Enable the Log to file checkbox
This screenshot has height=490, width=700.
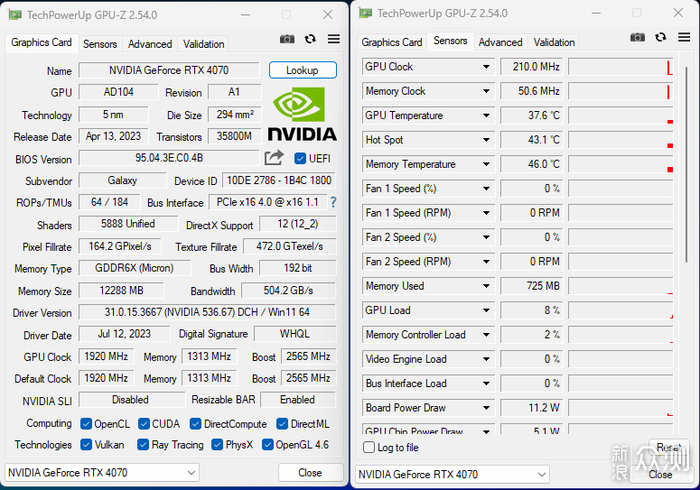coord(369,447)
